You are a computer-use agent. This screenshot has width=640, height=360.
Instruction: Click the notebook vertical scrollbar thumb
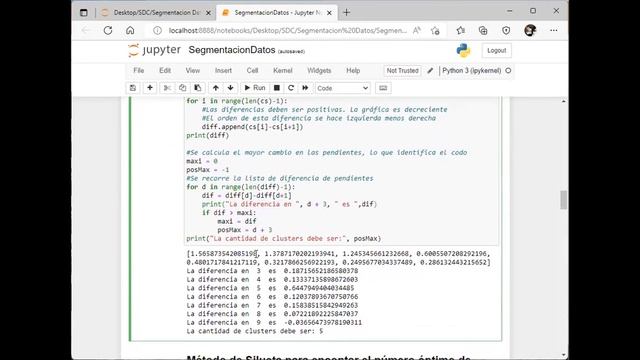click(x=564, y=200)
